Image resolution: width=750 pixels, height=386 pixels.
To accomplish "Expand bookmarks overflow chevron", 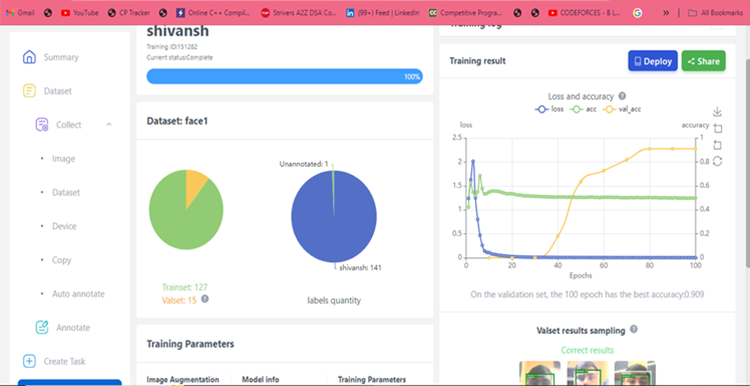I will (666, 13).
